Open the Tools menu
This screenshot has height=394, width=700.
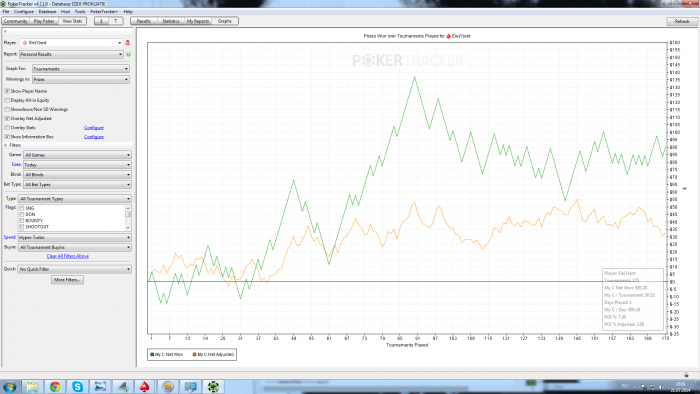click(80, 12)
